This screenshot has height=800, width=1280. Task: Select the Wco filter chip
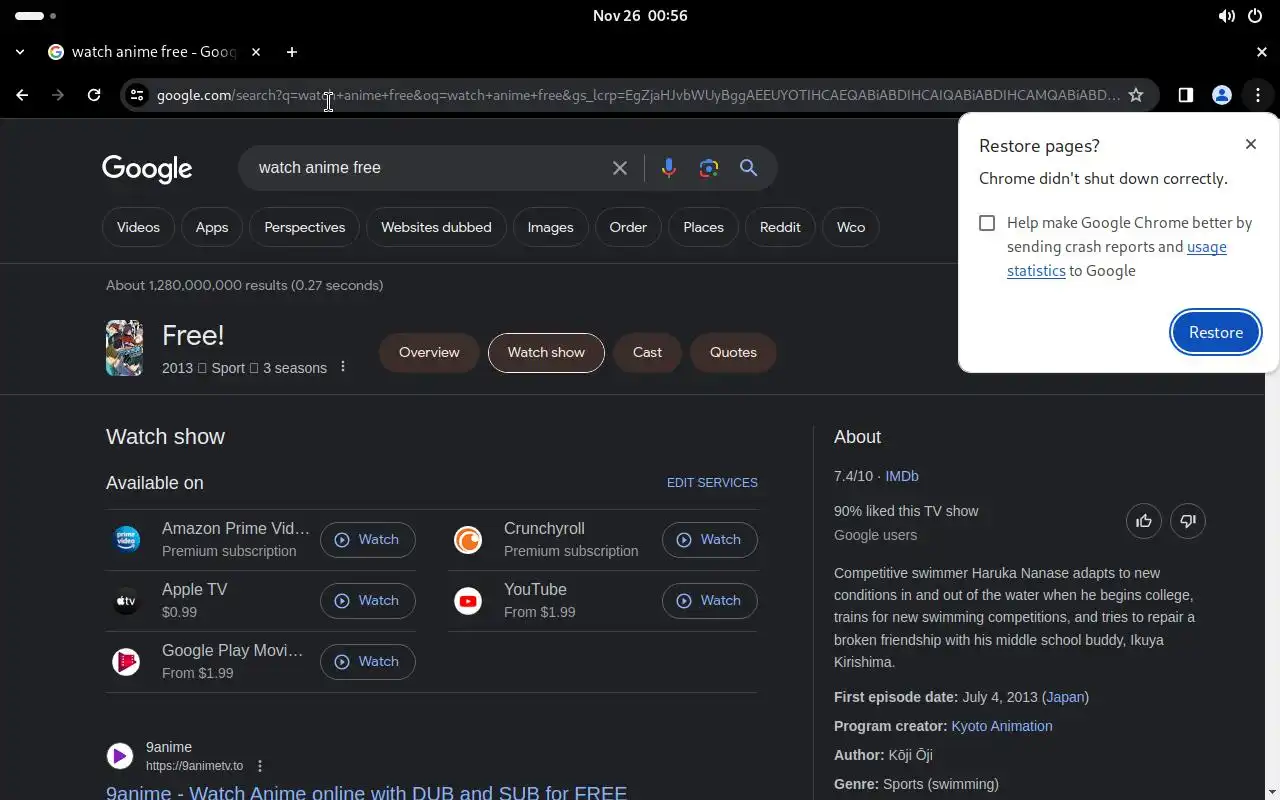(851, 227)
